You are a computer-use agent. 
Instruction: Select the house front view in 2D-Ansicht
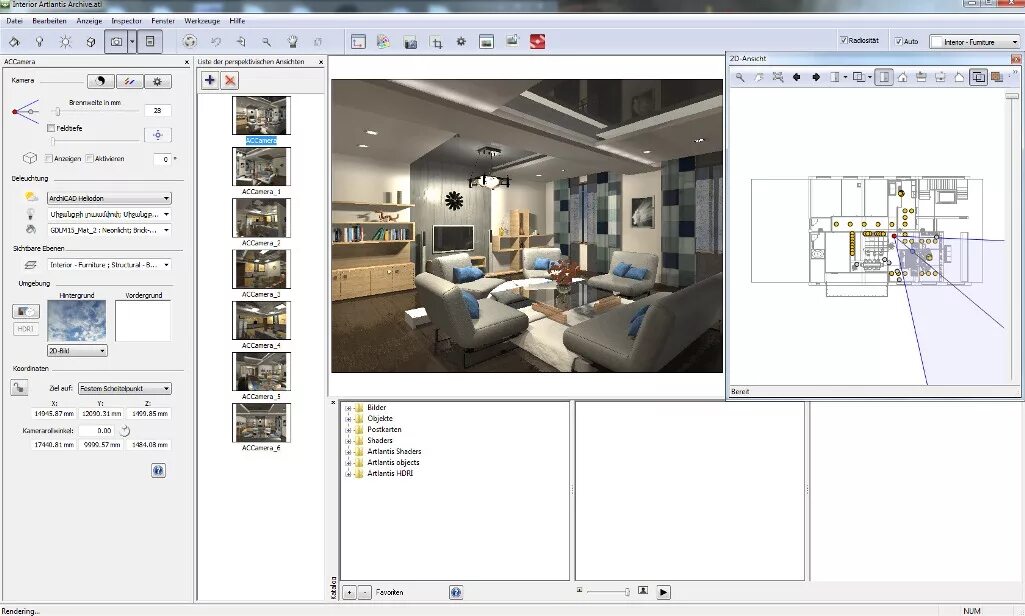point(902,77)
